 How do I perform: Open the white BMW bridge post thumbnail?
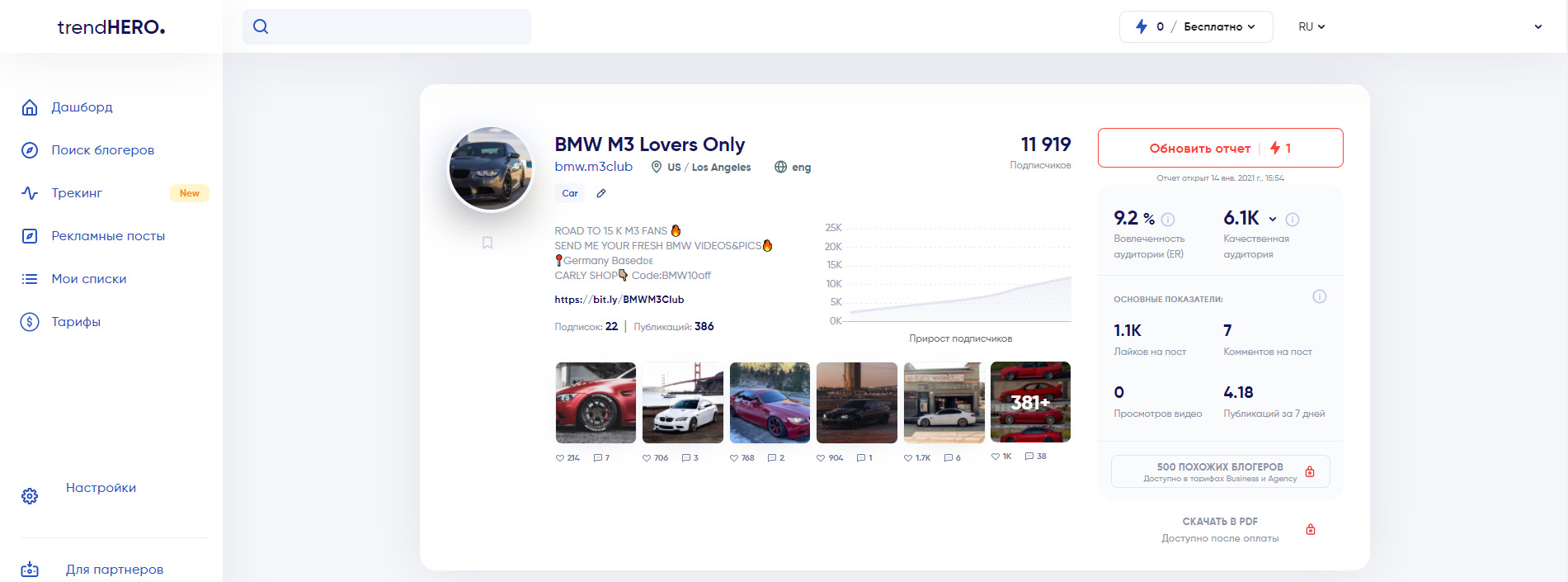683,403
